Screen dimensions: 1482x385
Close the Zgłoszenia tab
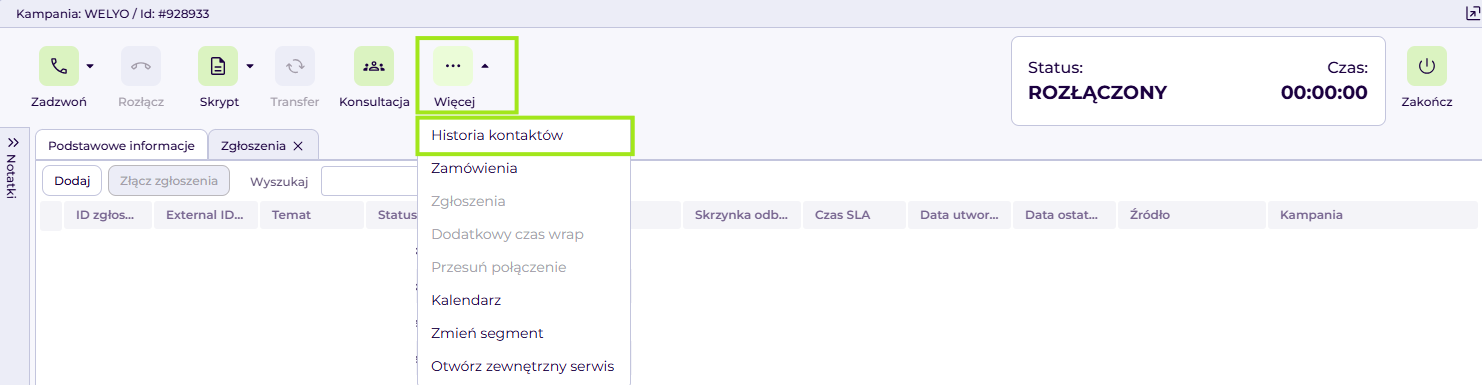pos(298,146)
